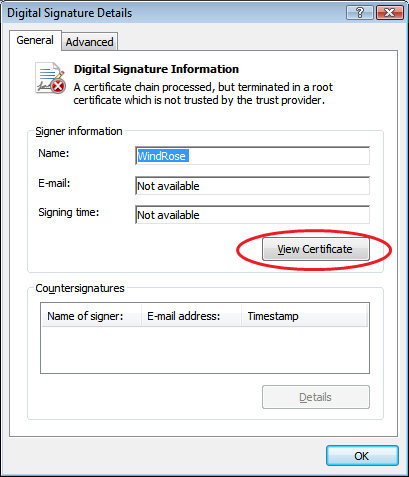Click the Digital Signature Information heading
The width and height of the screenshot is (409, 477).
(156, 69)
